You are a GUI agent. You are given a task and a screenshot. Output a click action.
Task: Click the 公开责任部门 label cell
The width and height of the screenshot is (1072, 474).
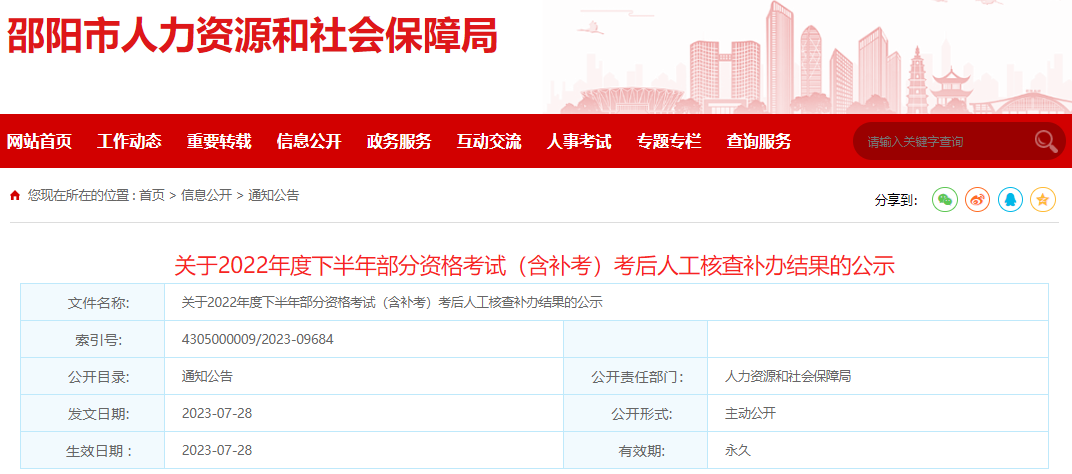pos(636,376)
